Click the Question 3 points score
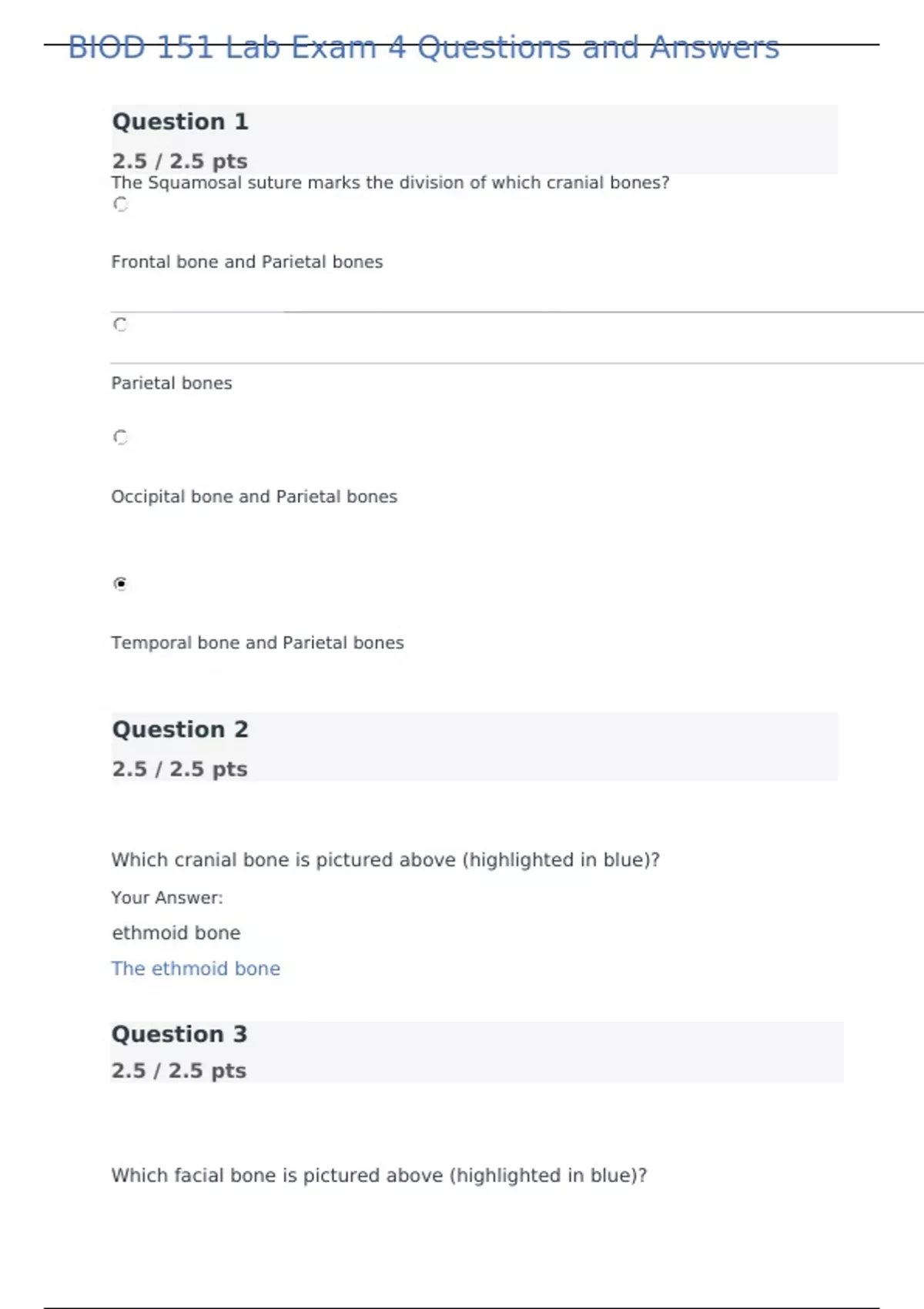 pos(179,1070)
